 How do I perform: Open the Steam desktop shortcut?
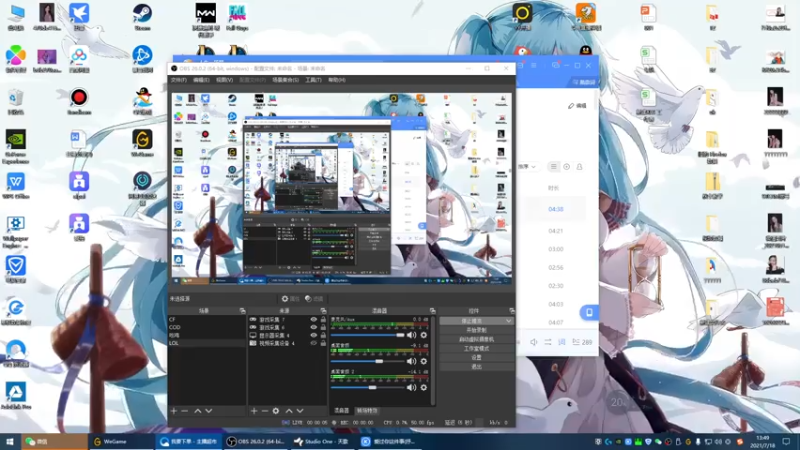142,17
